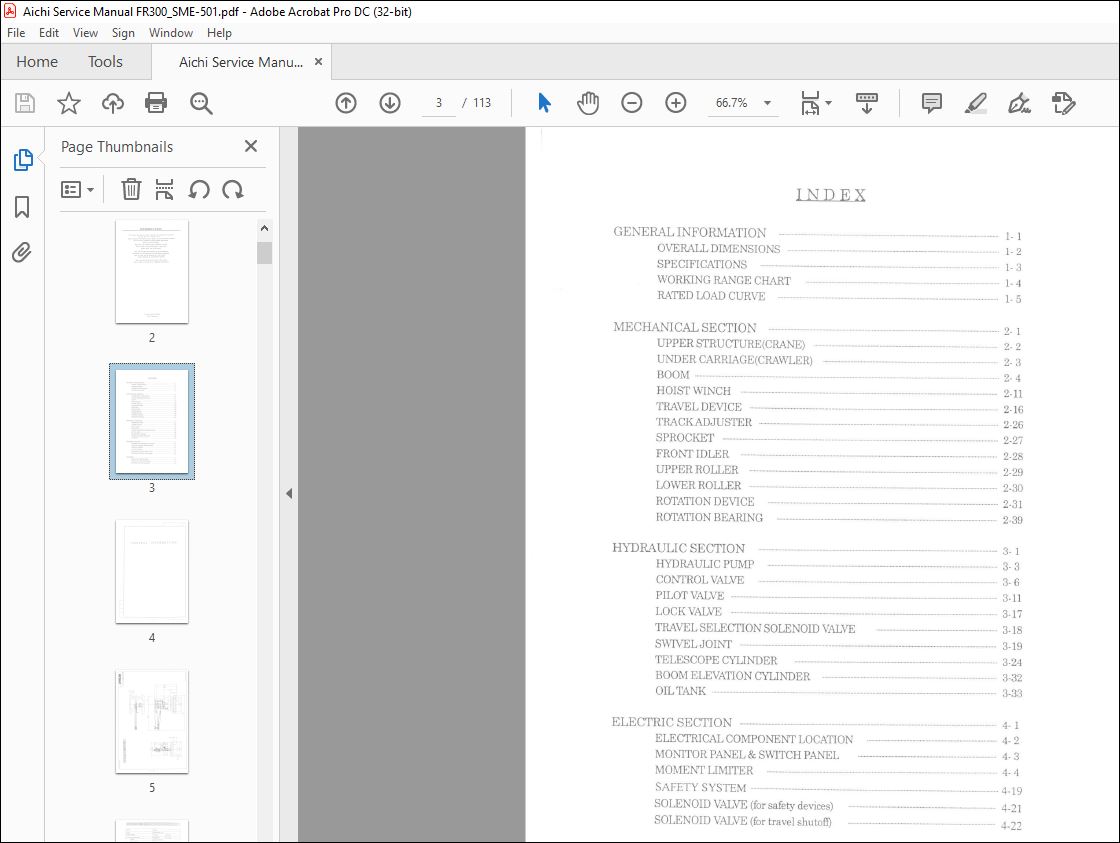
Task: Open the Window menu
Action: click(x=171, y=33)
